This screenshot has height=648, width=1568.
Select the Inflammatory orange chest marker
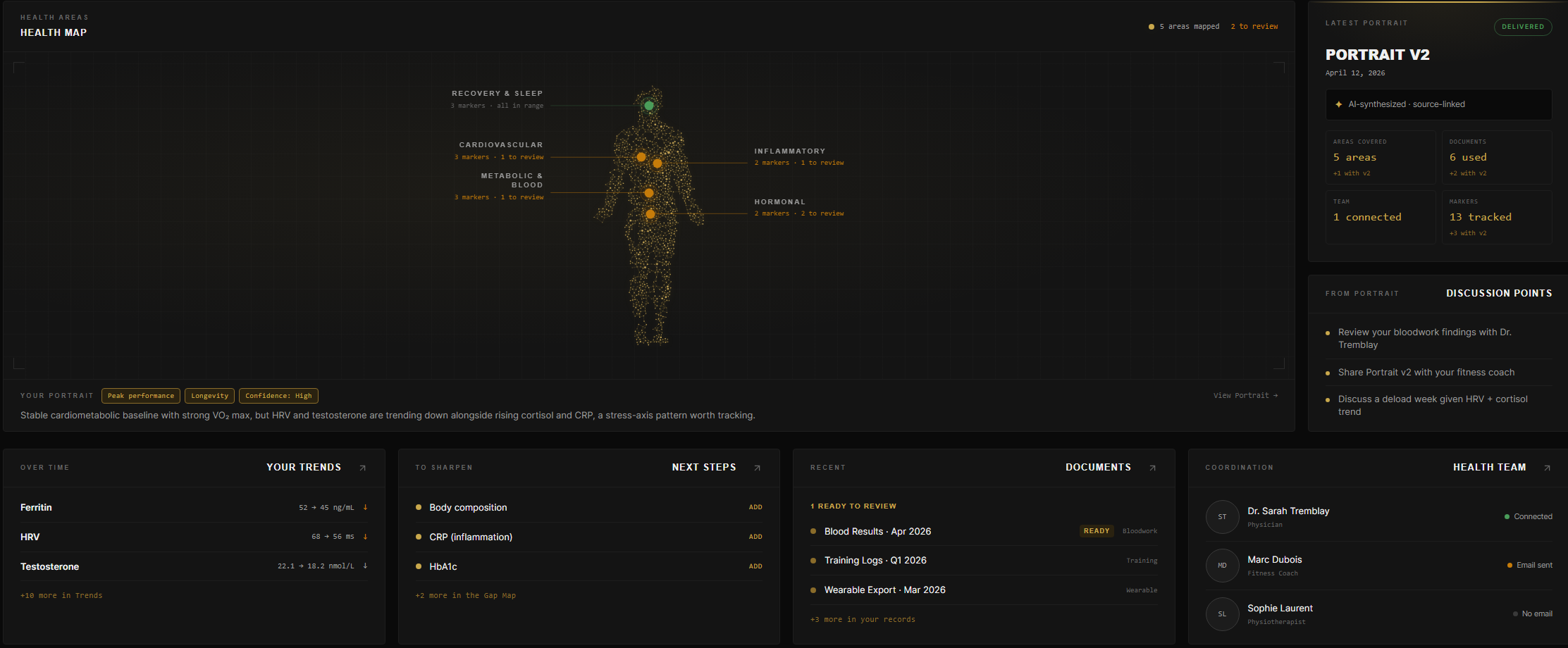click(x=657, y=163)
